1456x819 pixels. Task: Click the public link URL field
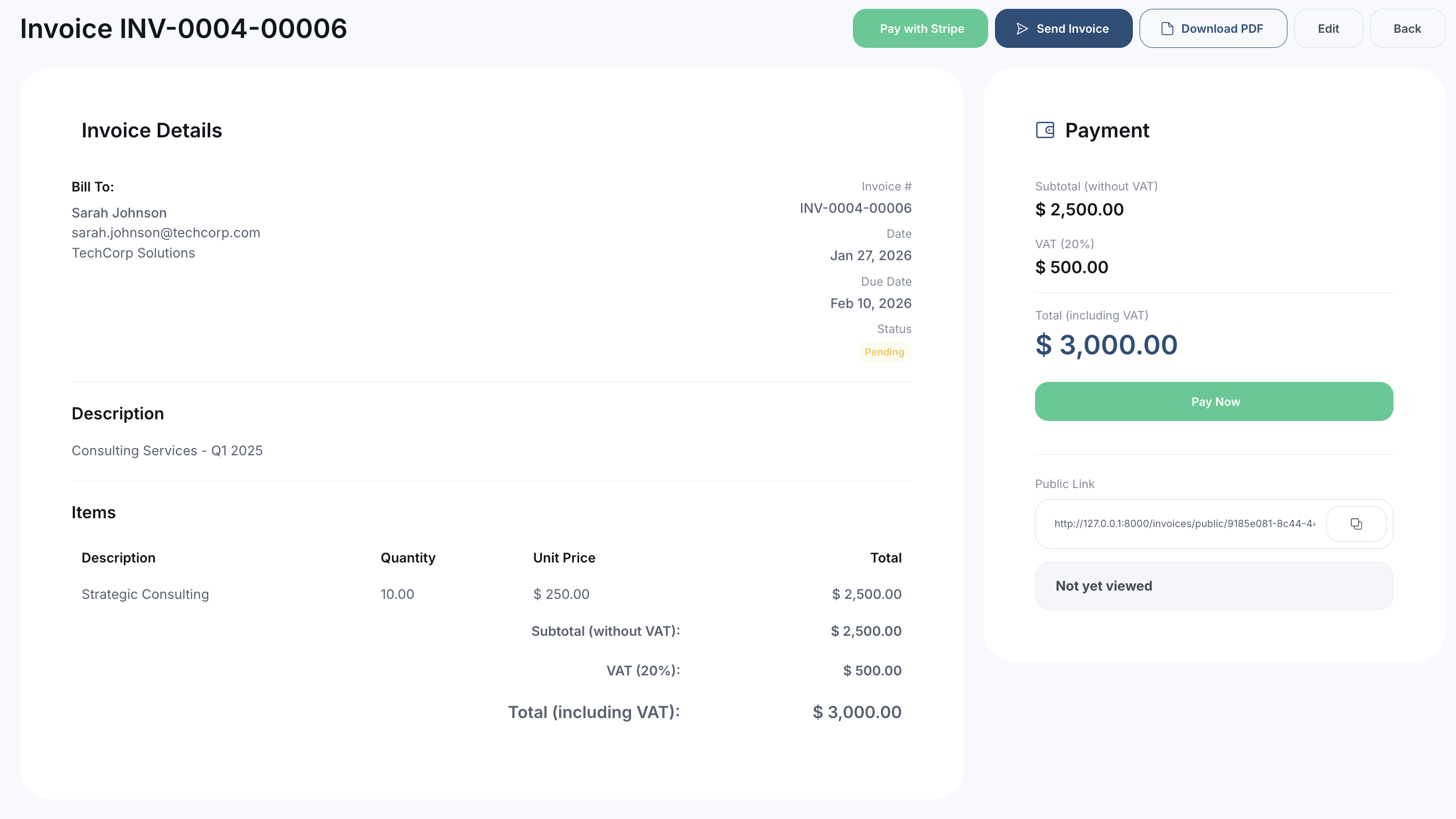coord(1184,524)
